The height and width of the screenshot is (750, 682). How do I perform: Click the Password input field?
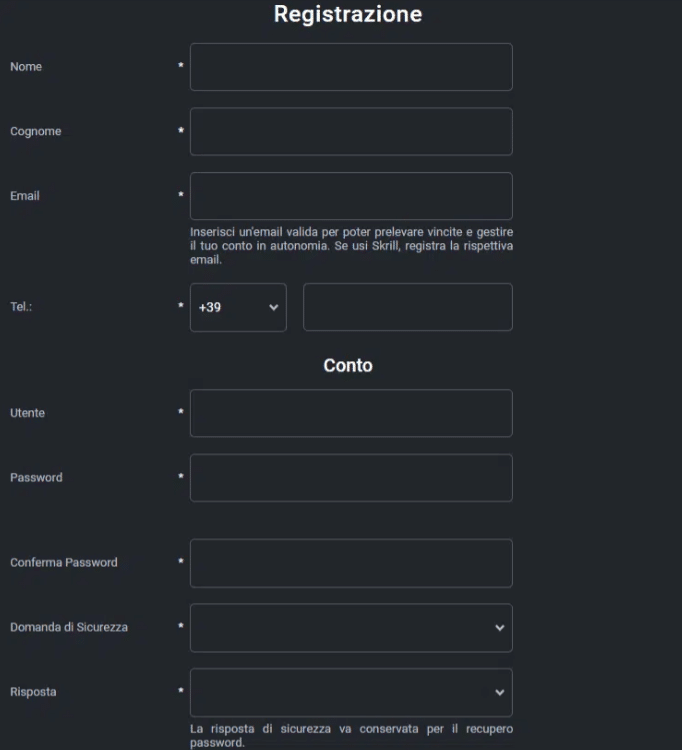point(351,478)
